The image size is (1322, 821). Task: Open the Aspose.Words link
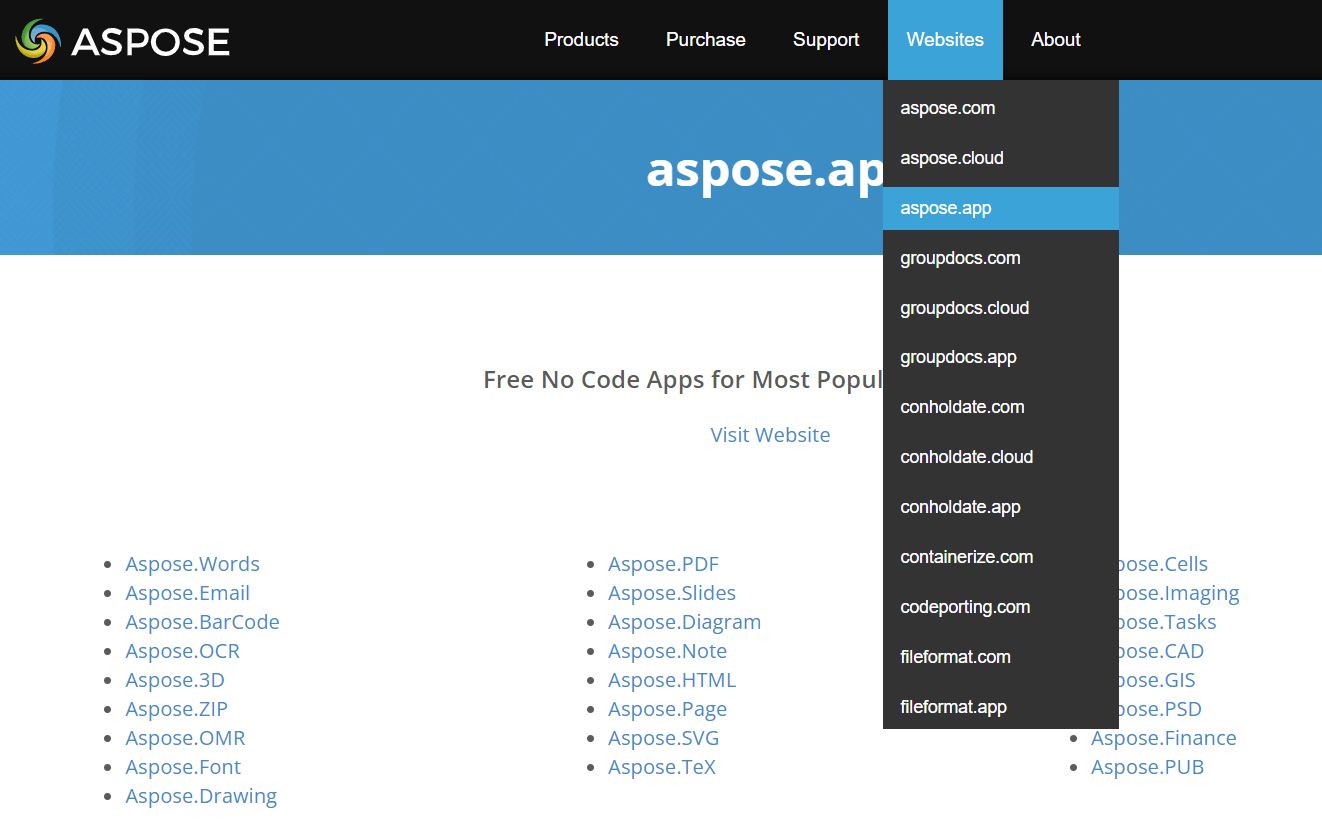pos(192,564)
